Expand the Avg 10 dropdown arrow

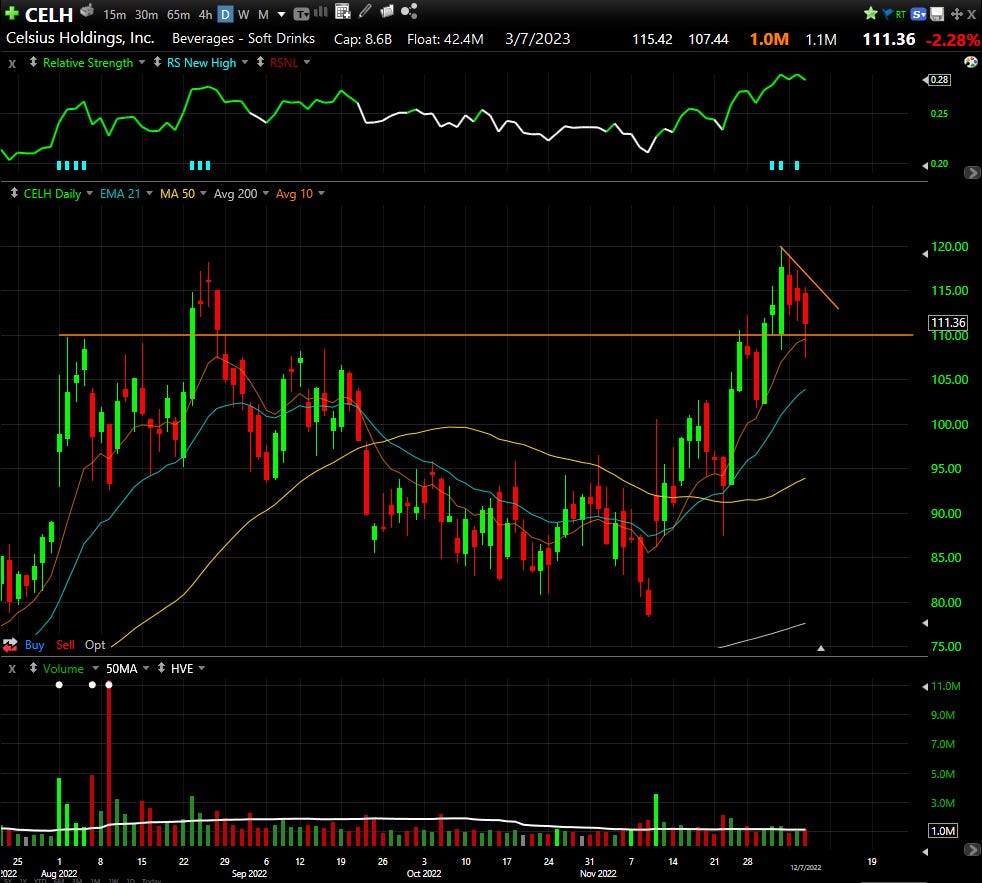(x=321, y=194)
